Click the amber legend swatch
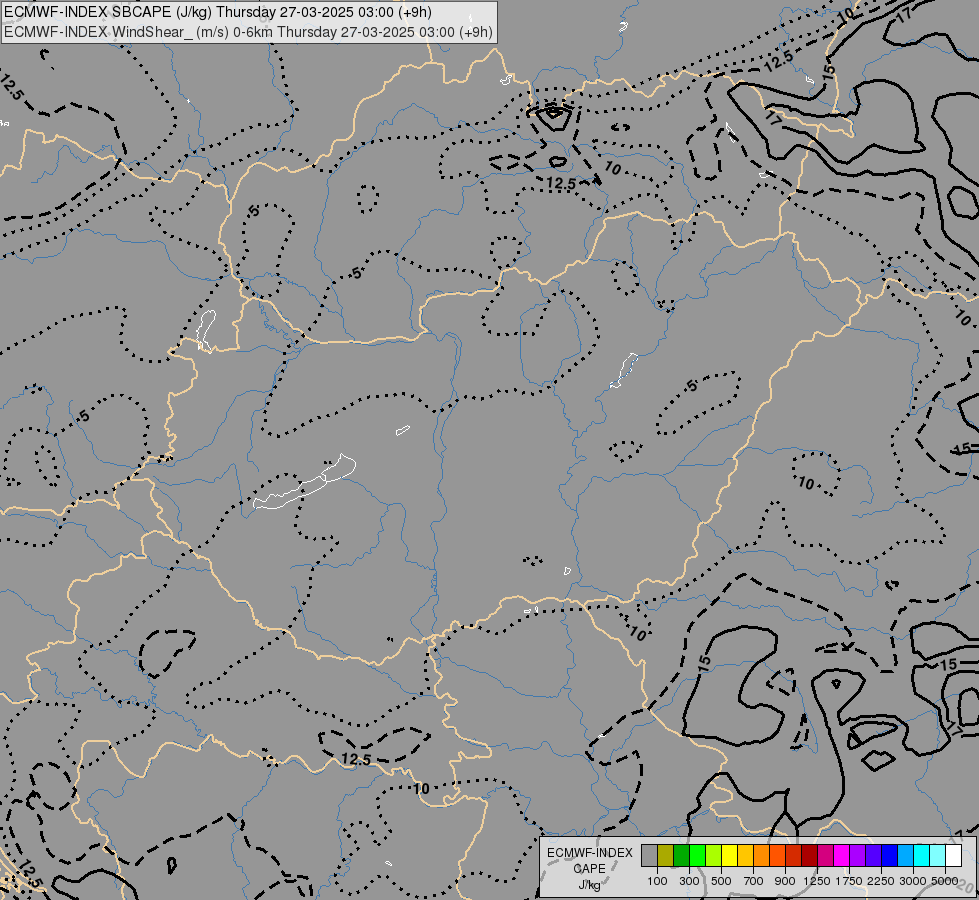The image size is (979, 900). point(745,855)
